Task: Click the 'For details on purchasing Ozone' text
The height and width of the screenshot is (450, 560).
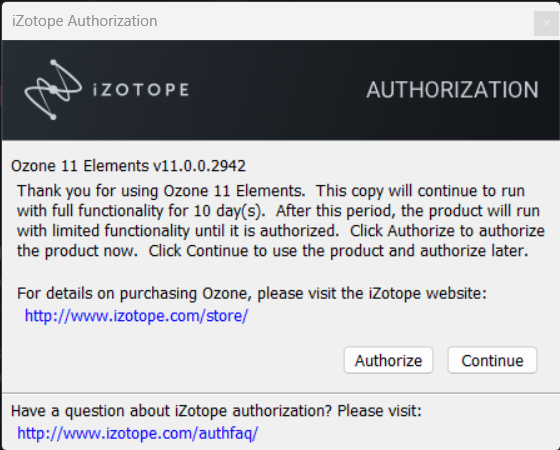Action: pos(252,294)
